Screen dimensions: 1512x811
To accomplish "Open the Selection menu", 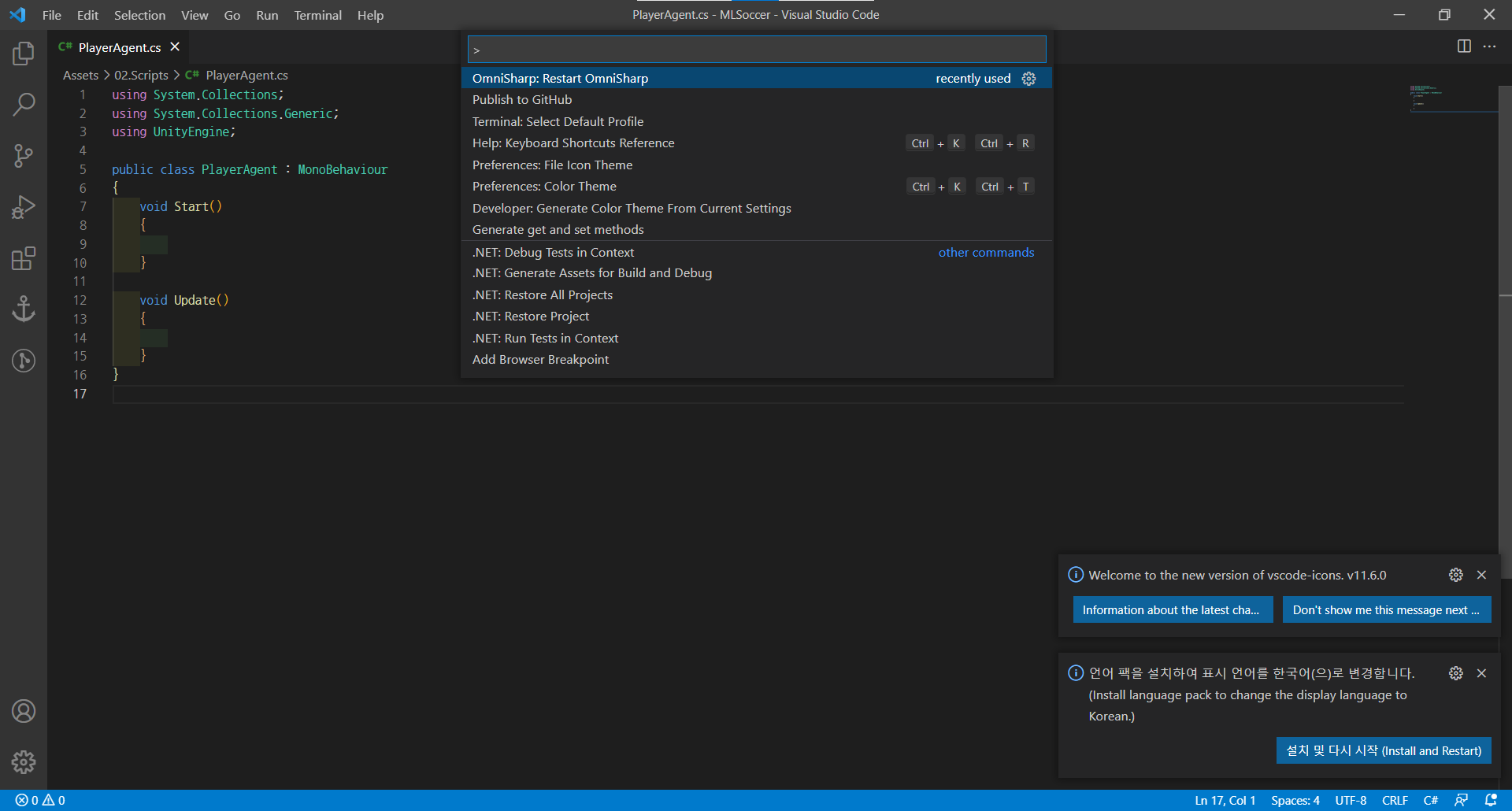I will [x=139, y=15].
